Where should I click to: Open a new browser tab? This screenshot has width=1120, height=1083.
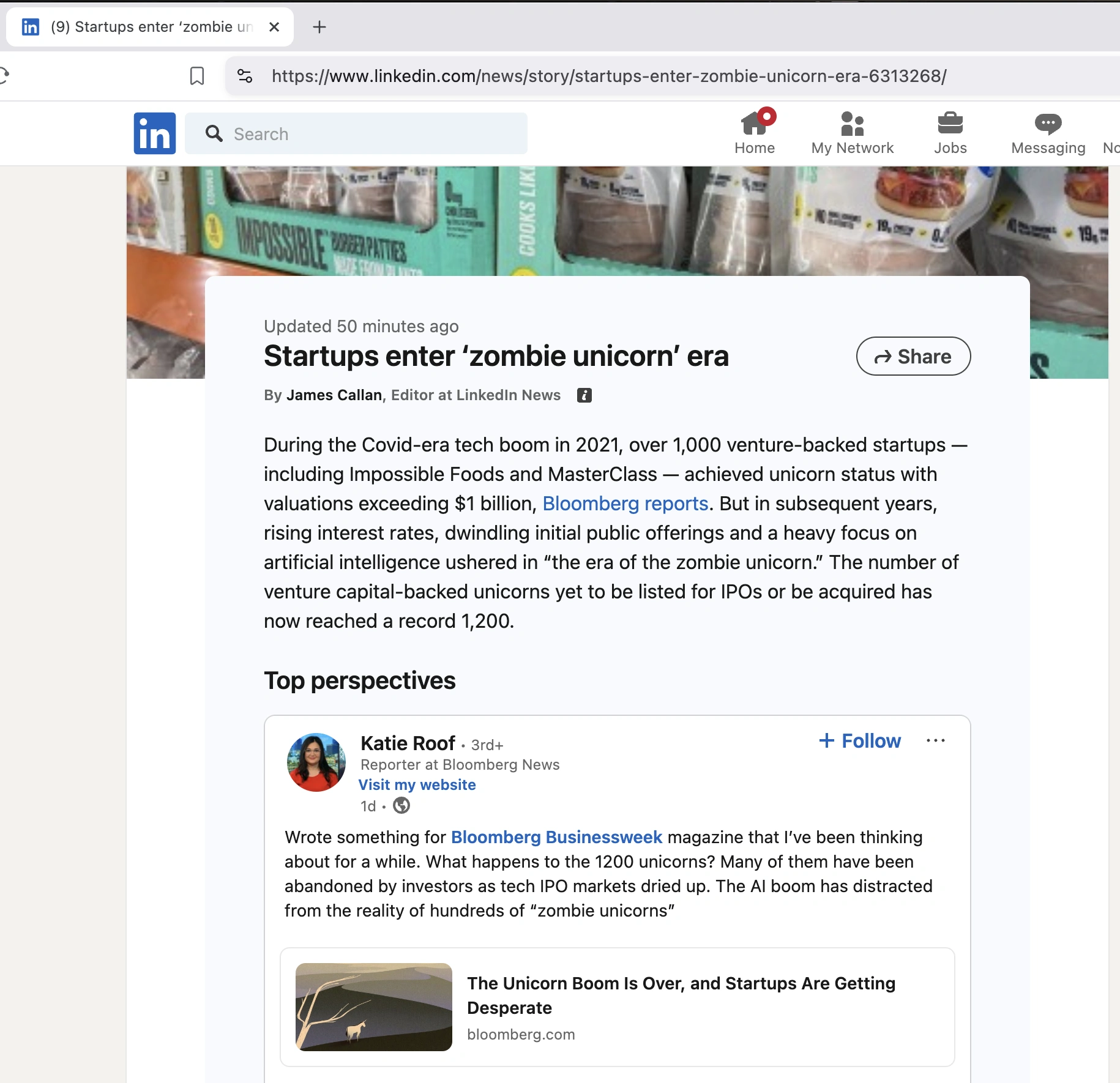(x=319, y=27)
